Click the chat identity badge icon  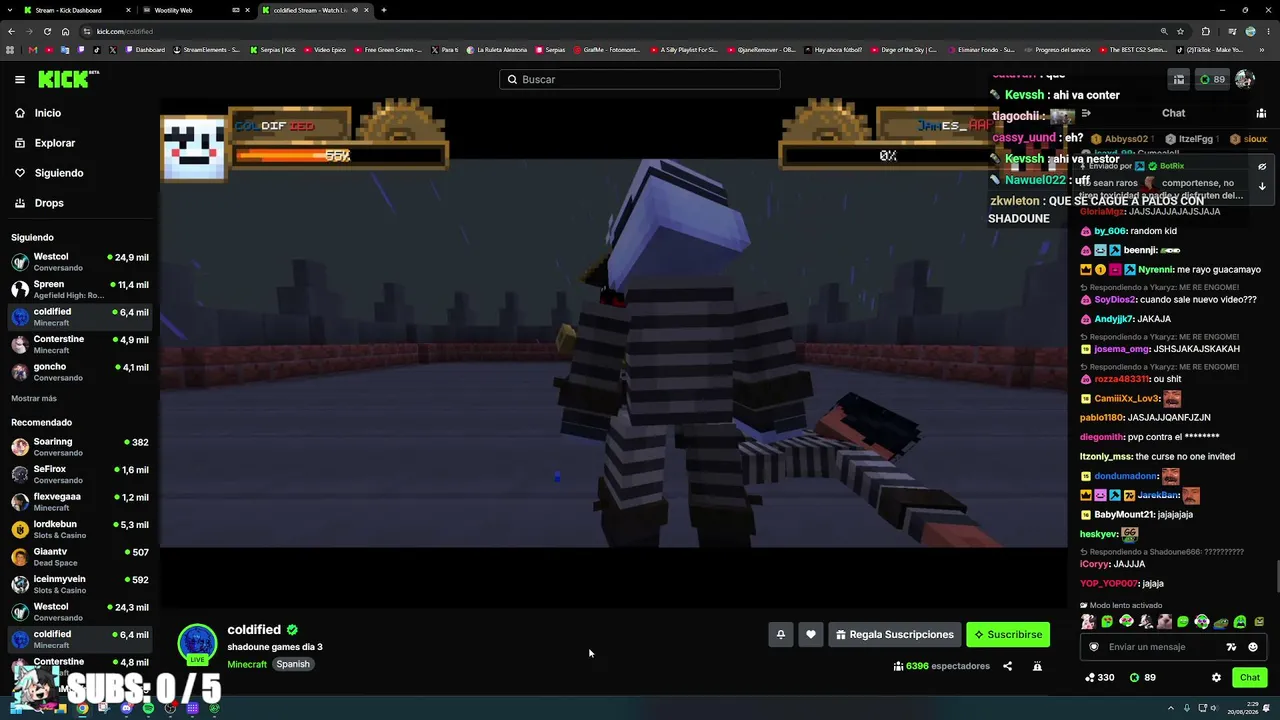click(x=1093, y=647)
